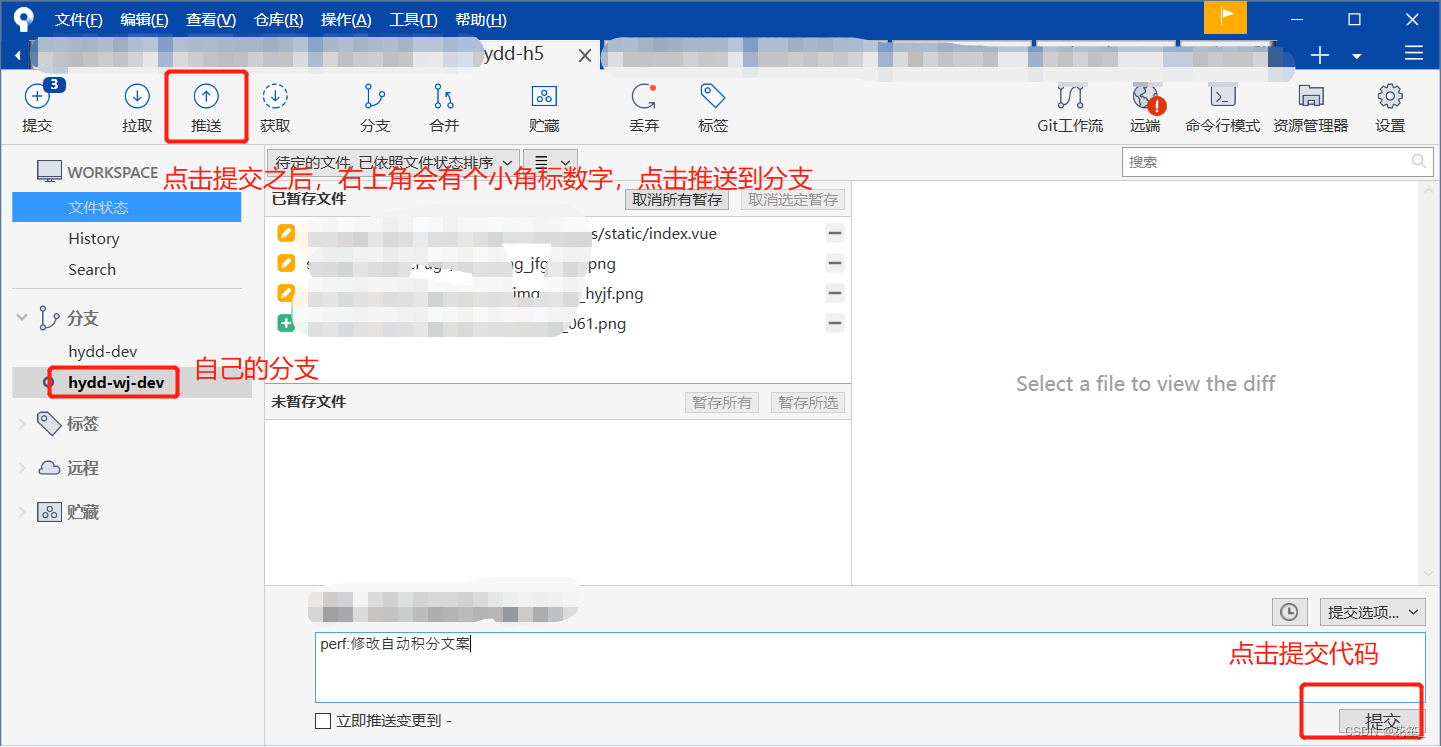Click the diff panel vertical scrollbar

[x=1427, y=384]
